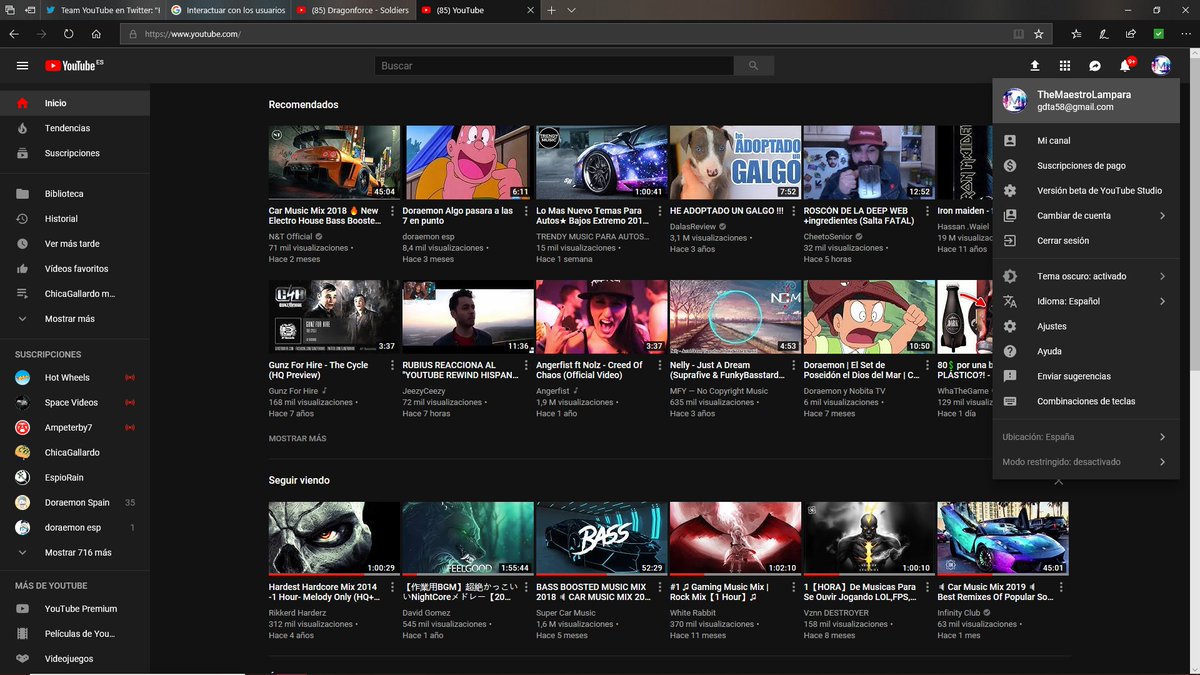1200x675 pixels.
Task: Open YouTube Premium in sidebar
Action: (x=75, y=609)
